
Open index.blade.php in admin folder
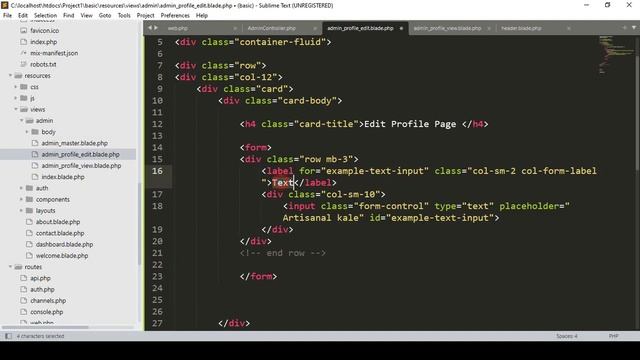point(63,177)
